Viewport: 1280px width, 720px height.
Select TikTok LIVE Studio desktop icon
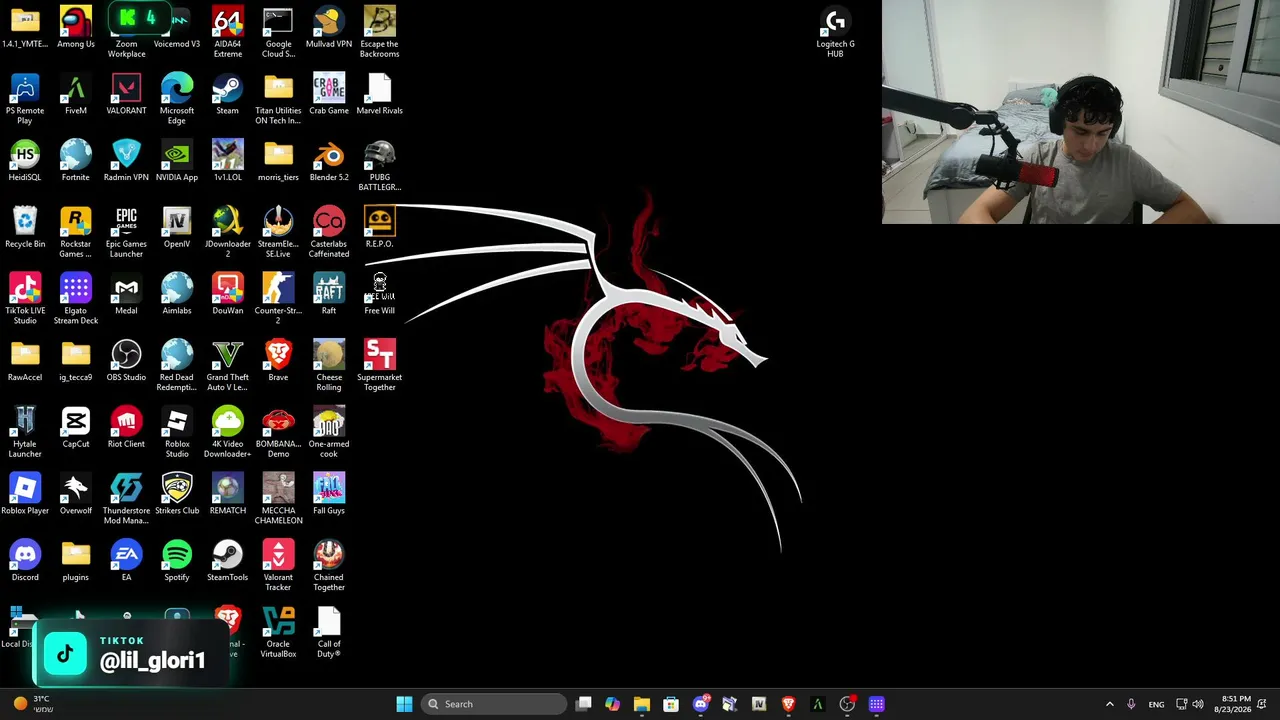coord(25,299)
